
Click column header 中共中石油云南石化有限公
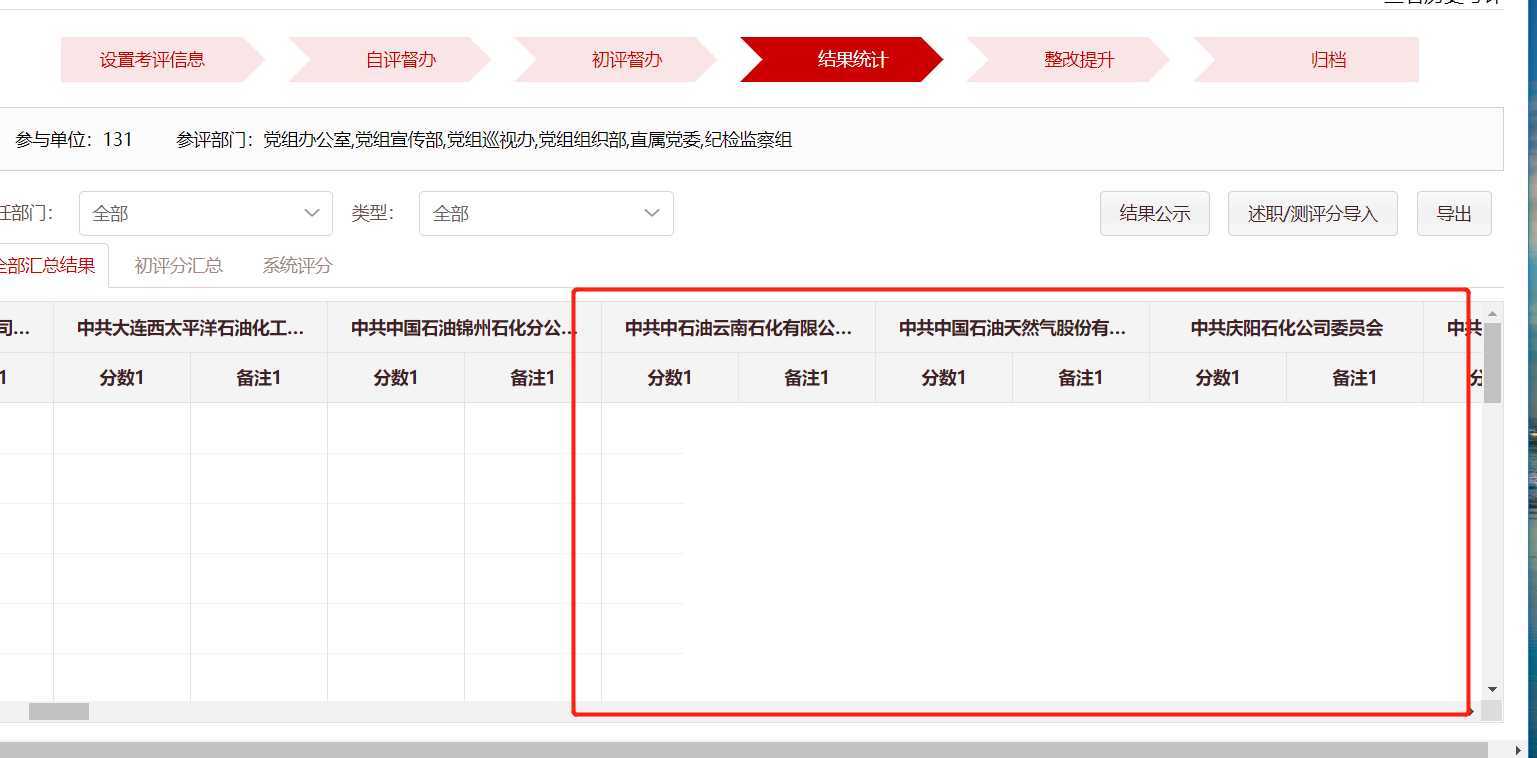[738, 328]
